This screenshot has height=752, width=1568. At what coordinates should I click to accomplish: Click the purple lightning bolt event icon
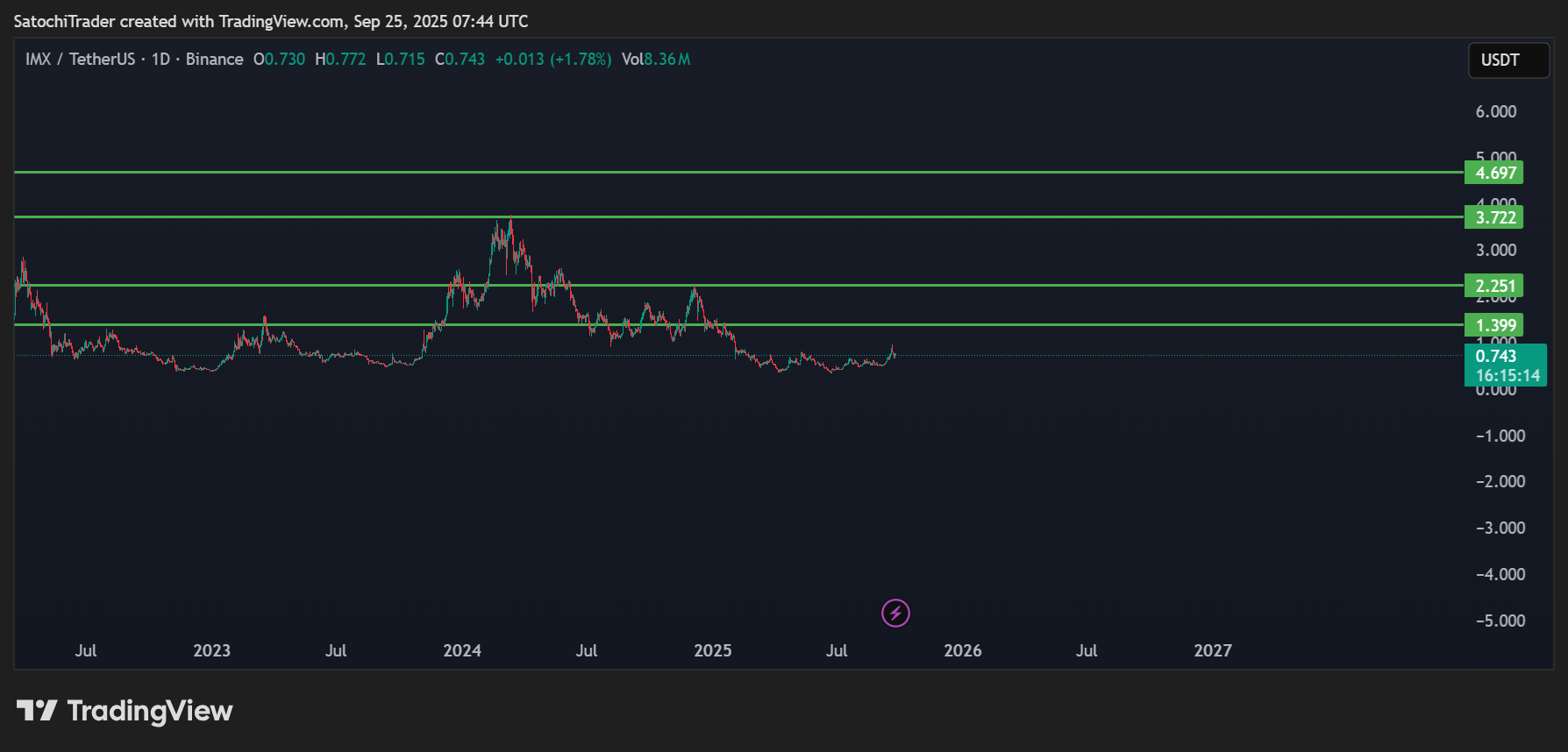pyautogui.click(x=895, y=613)
